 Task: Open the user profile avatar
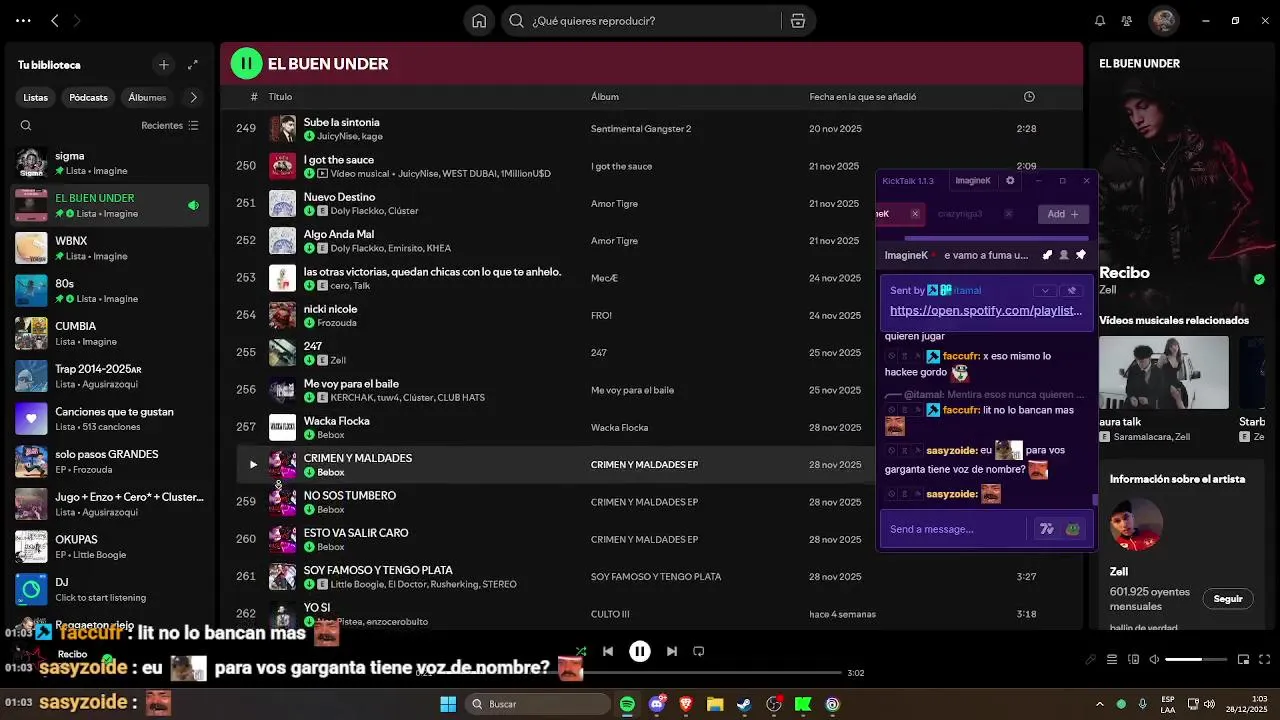tap(1163, 21)
